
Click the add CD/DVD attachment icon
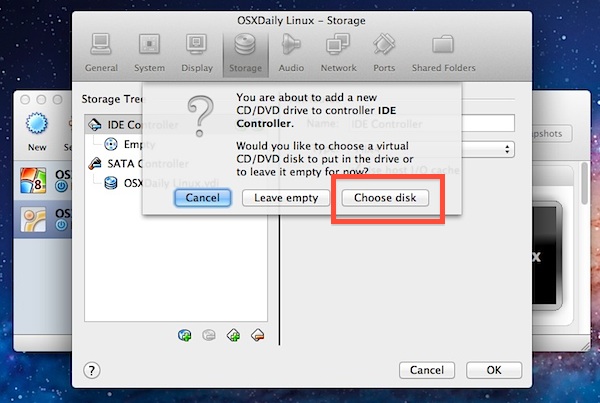coord(184,334)
